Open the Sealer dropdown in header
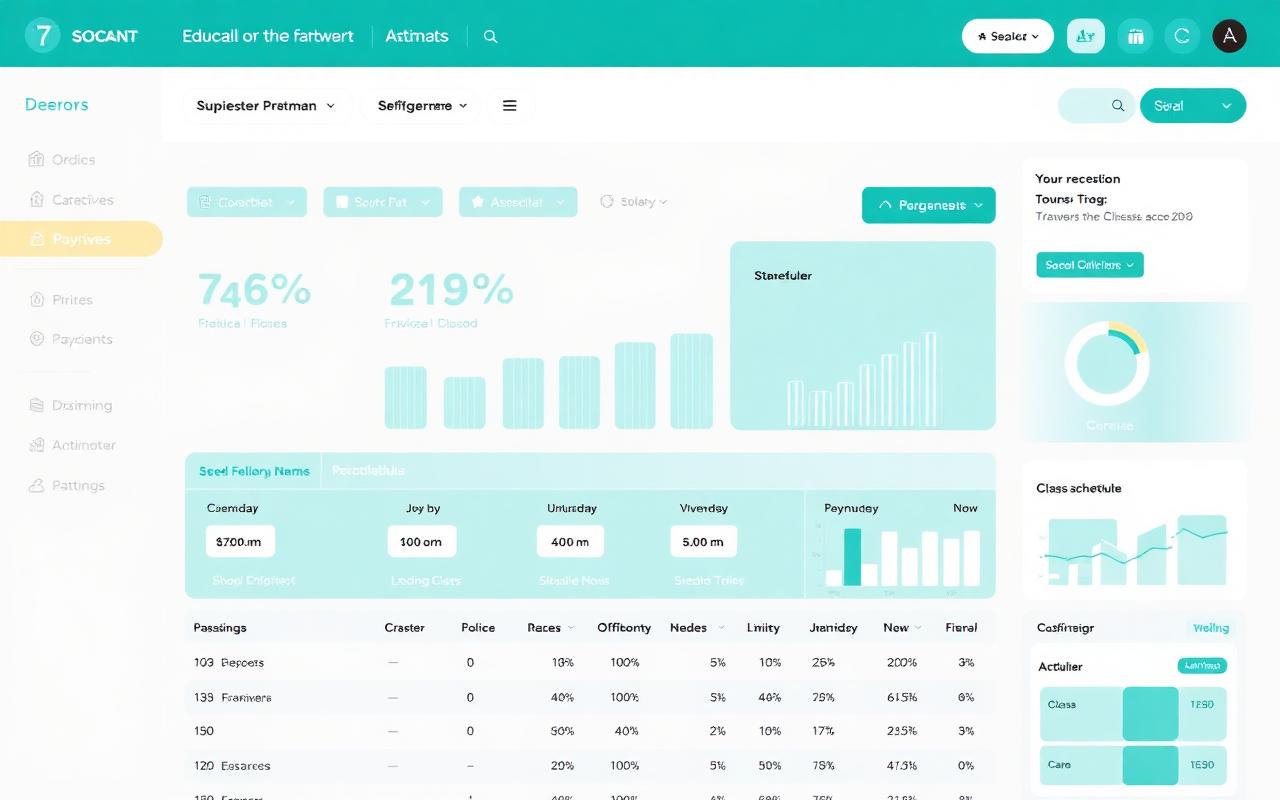The height and width of the screenshot is (800, 1280). click(x=1008, y=36)
